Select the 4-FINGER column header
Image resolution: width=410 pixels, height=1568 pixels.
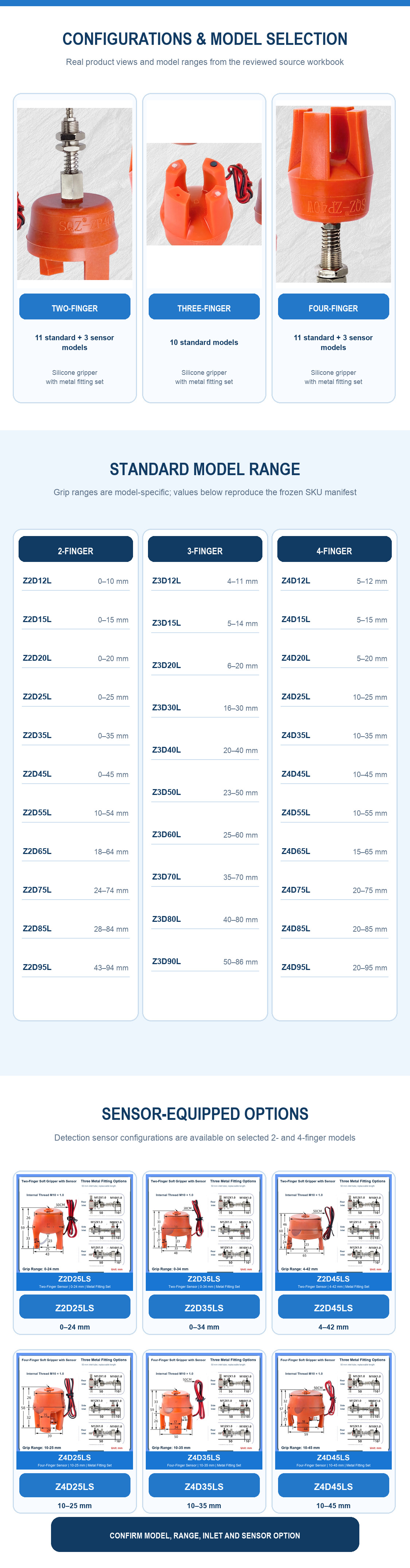tap(335, 549)
